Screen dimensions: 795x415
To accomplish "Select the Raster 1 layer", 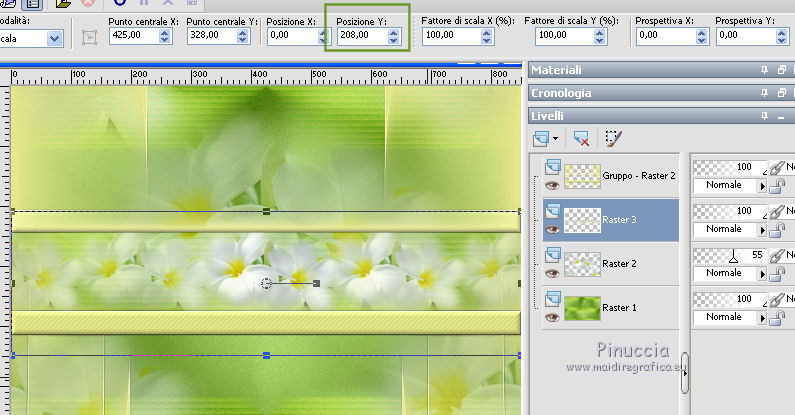I will tap(610, 308).
